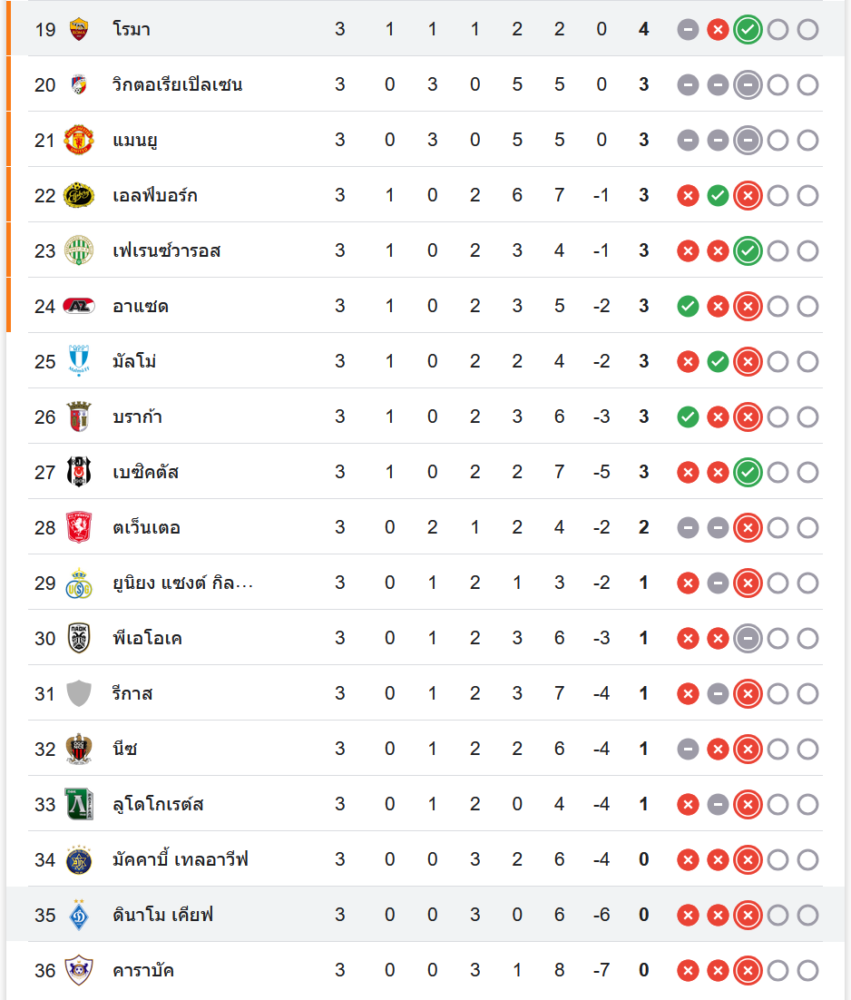Click the Malmo club crest icon
Image resolution: width=851 pixels, height=1000 pixels.
(x=79, y=361)
